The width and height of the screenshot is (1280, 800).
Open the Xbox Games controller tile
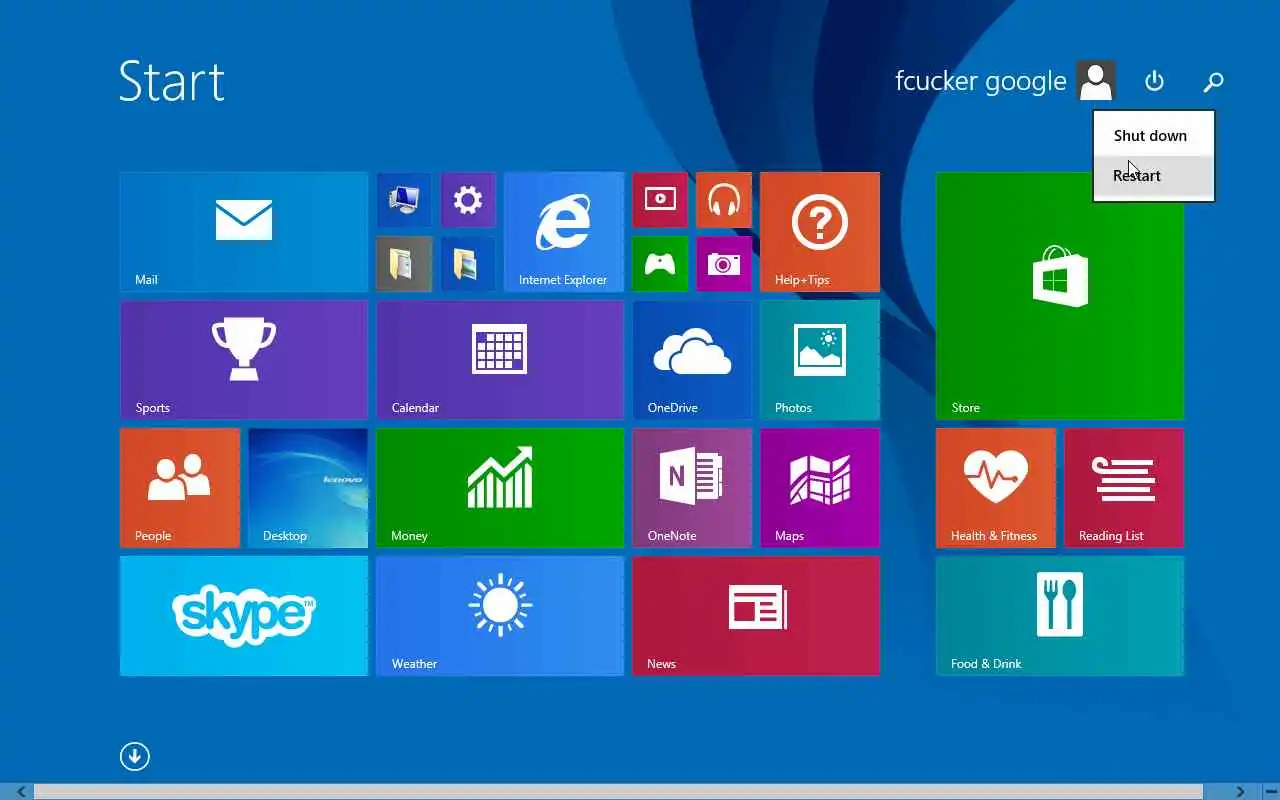click(x=660, y=264)
